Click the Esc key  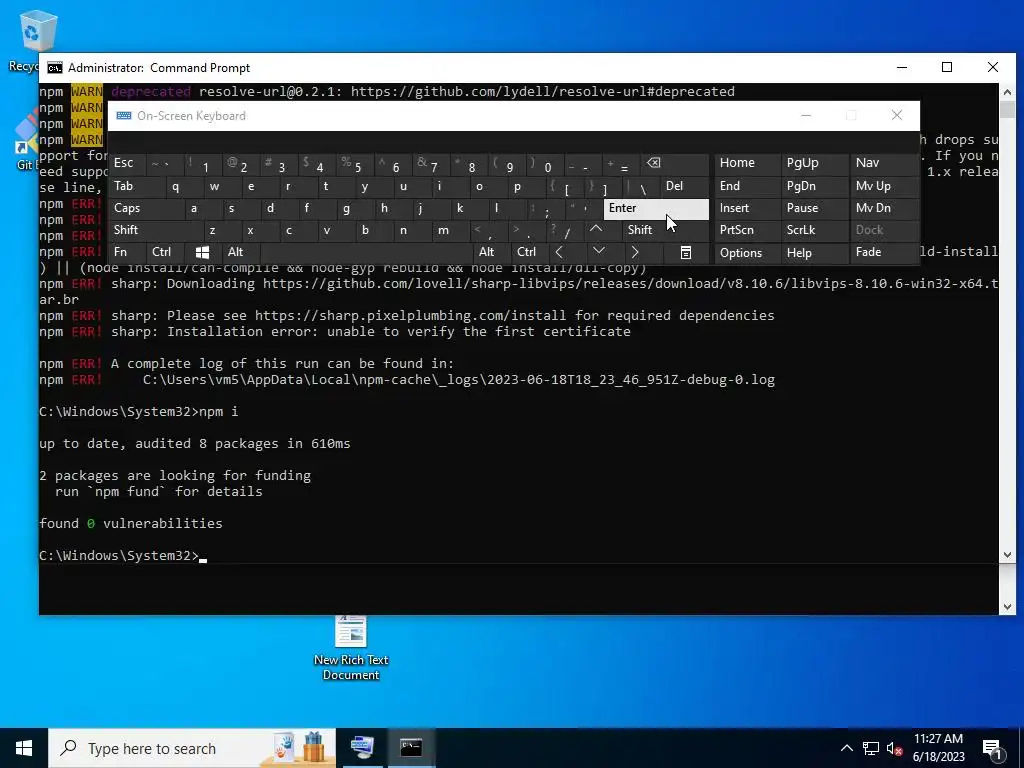[x=127, y=164]
